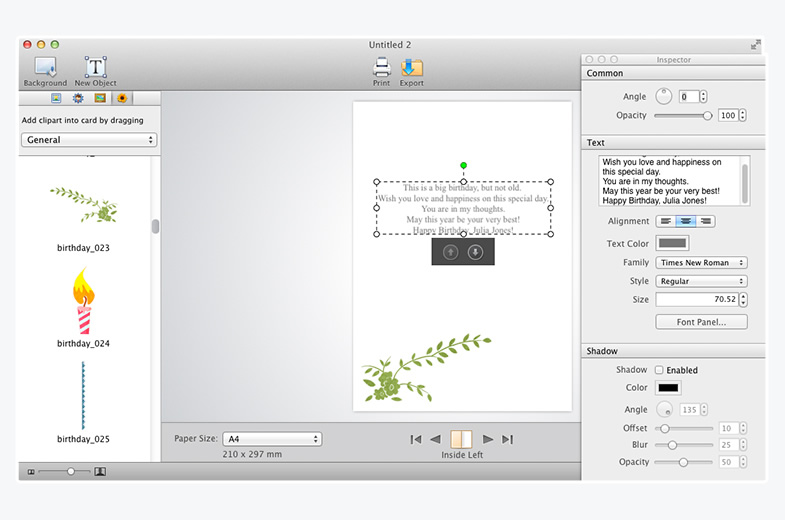Send object backward with down arrow button
The image size is (785, 520).
475,252
